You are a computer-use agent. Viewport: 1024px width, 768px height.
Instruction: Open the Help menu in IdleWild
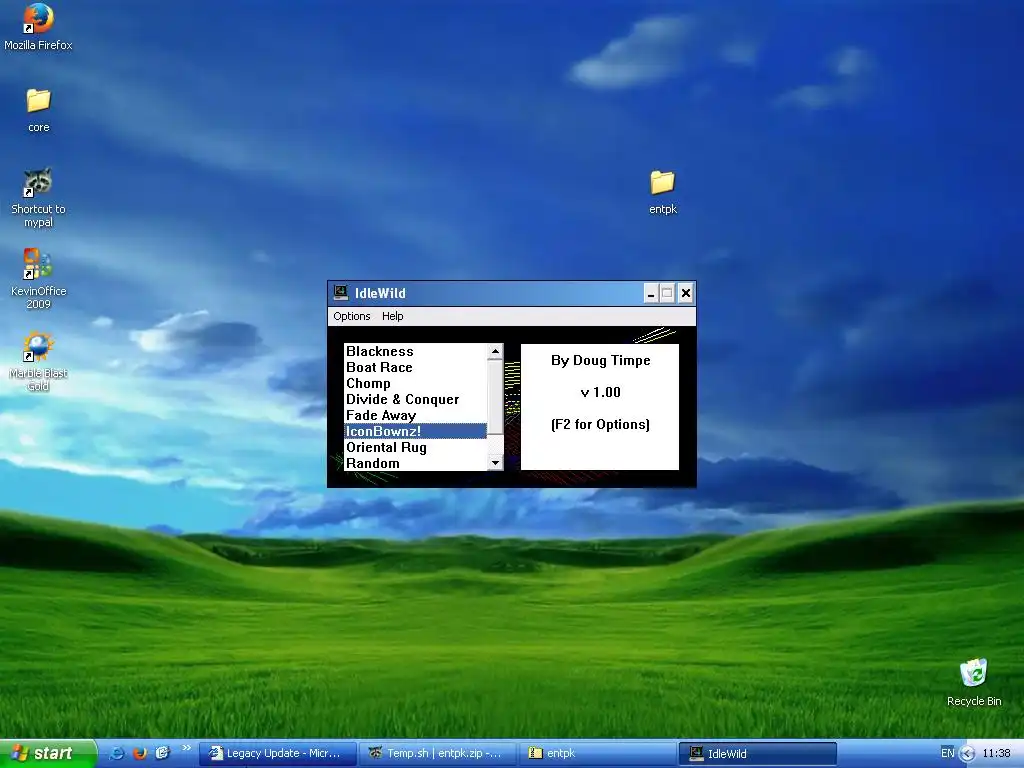[x=392, y=316]
